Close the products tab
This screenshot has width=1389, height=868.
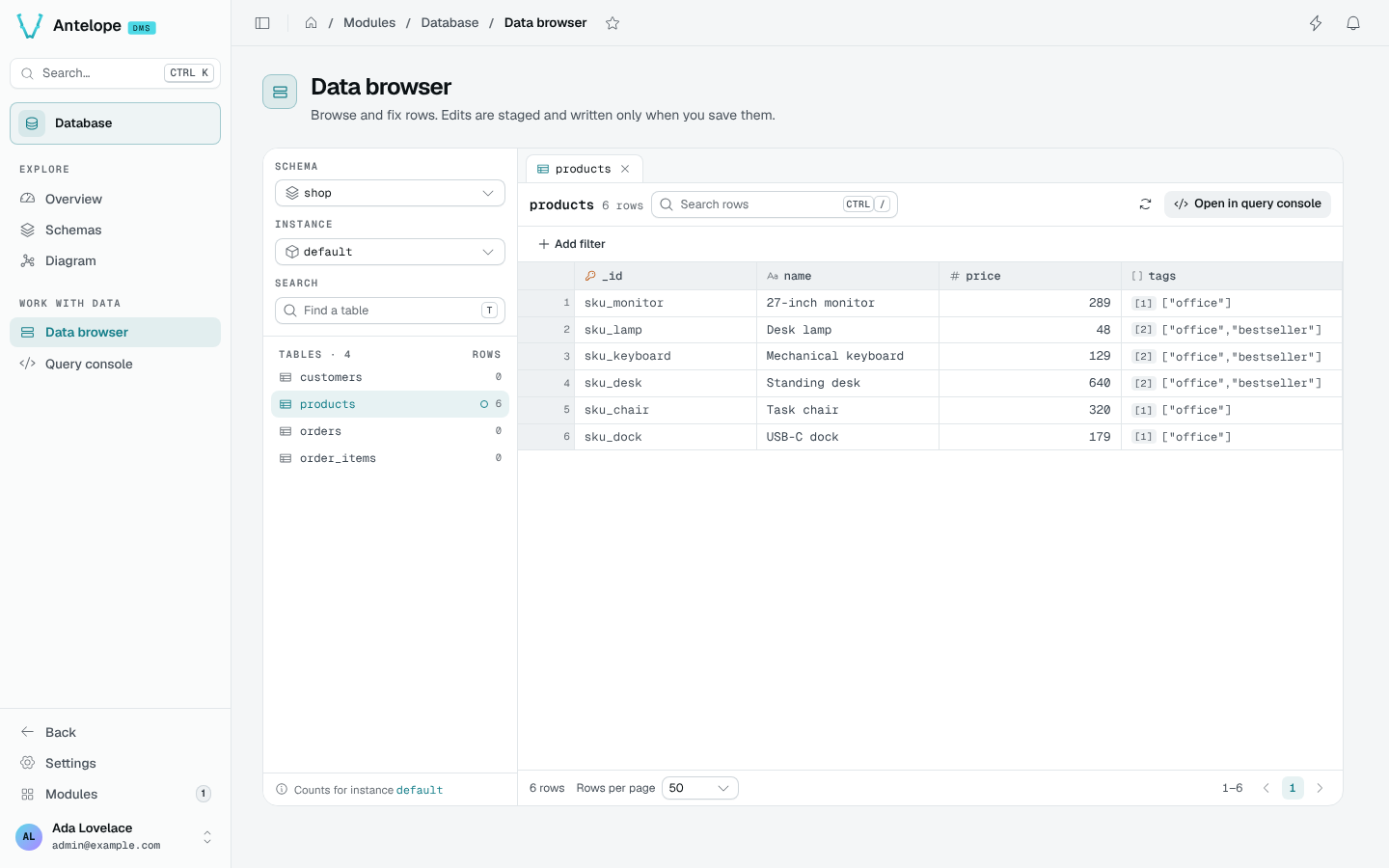625,169
